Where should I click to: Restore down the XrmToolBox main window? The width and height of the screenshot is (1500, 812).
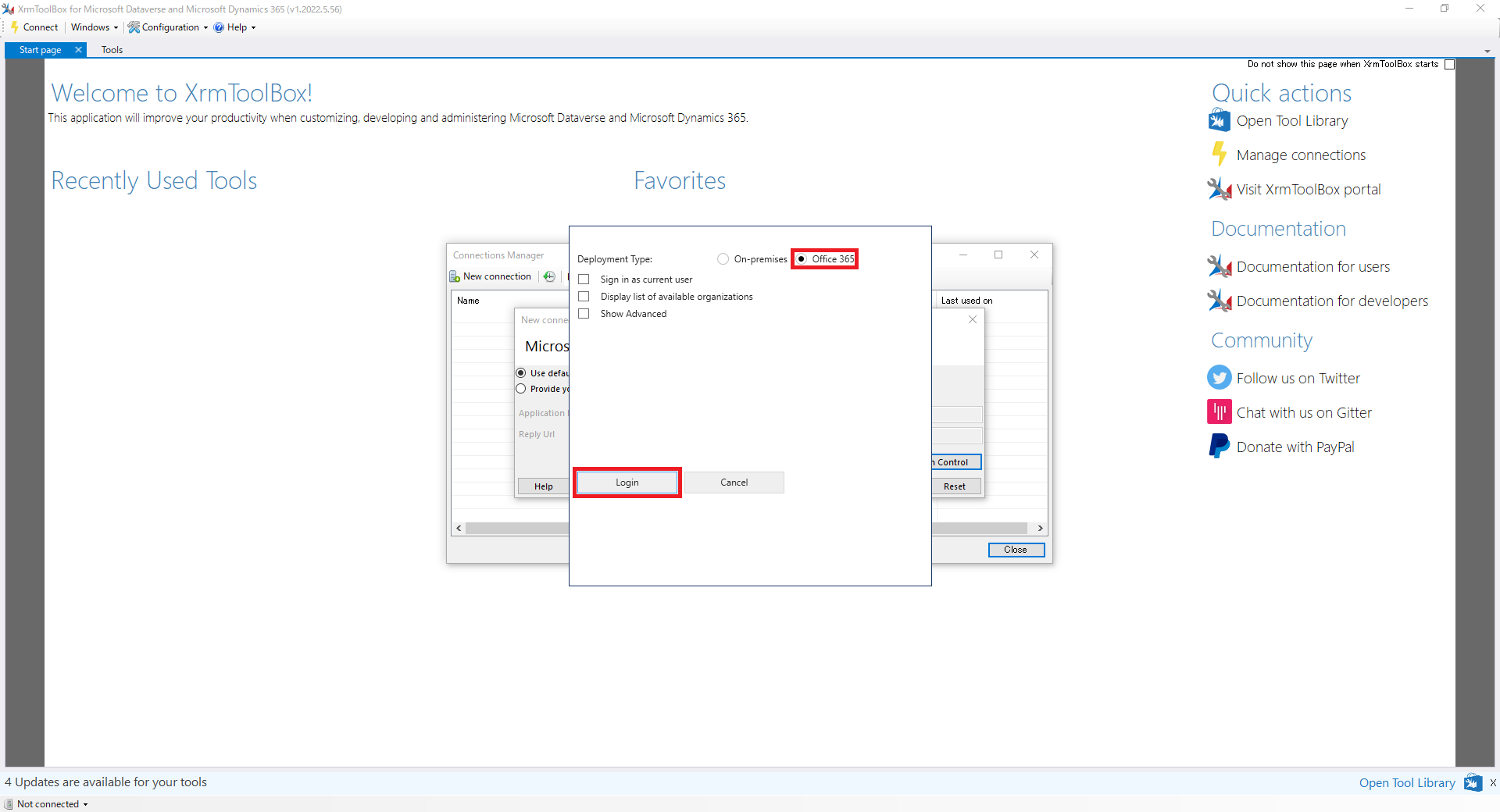click(1445, 9)
